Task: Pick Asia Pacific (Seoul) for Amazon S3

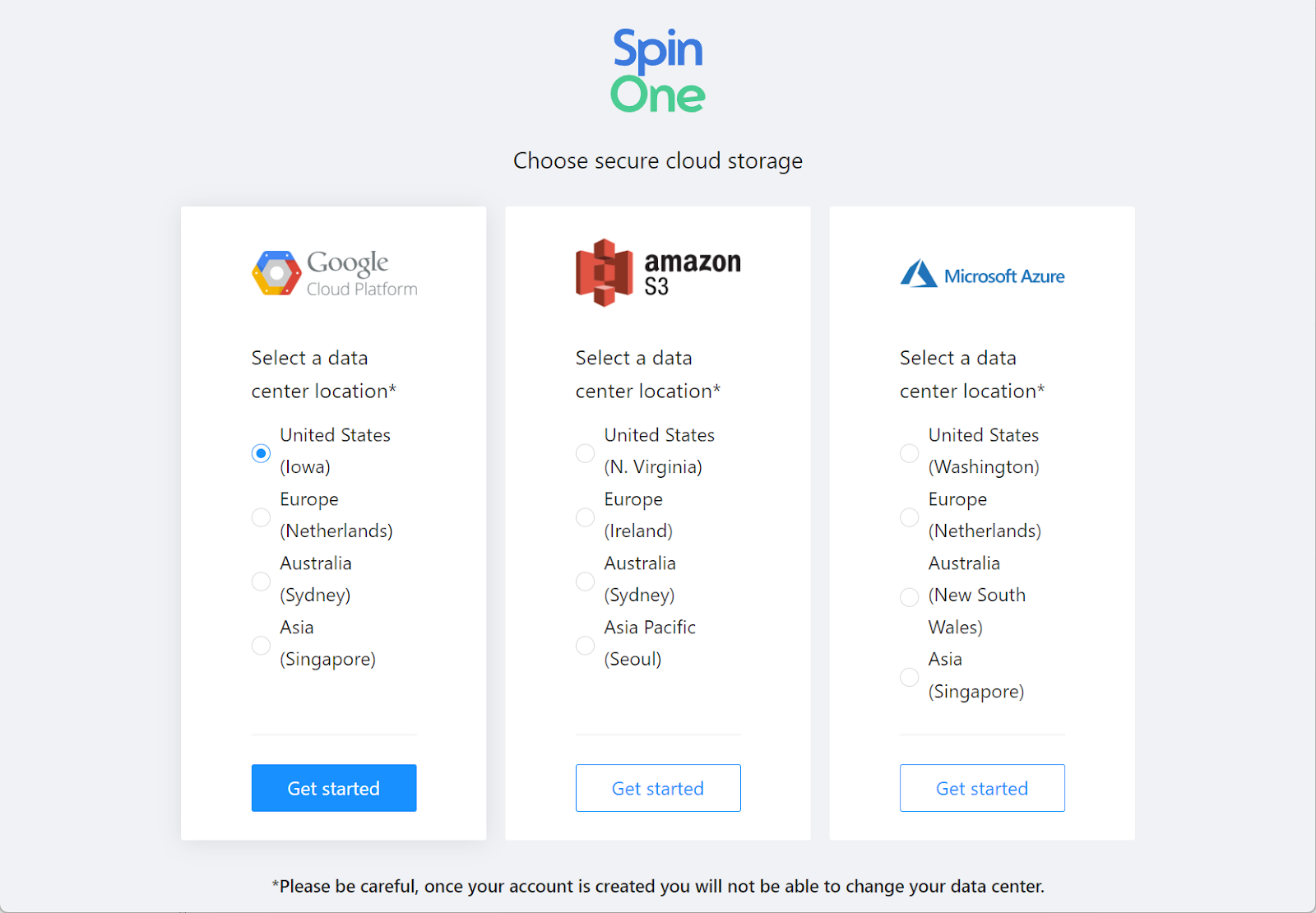Action: pyautogui.click(x=585, y=645)
